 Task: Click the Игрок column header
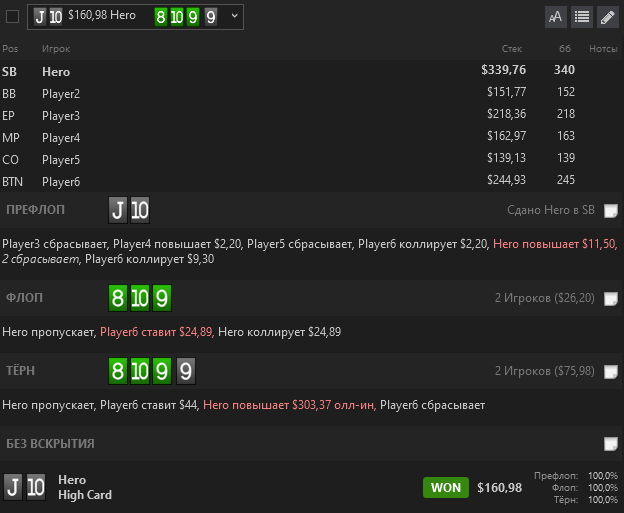point(56,49)
